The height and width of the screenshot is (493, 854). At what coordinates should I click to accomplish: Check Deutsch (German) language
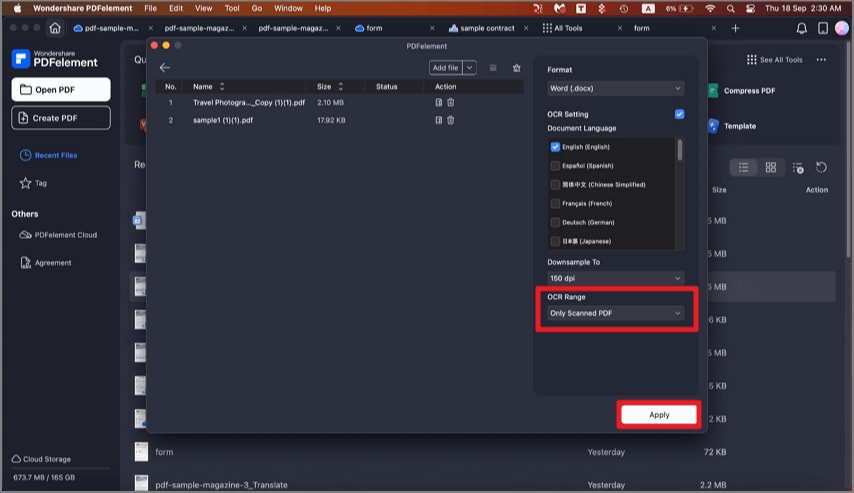click(x=555, y=222)
